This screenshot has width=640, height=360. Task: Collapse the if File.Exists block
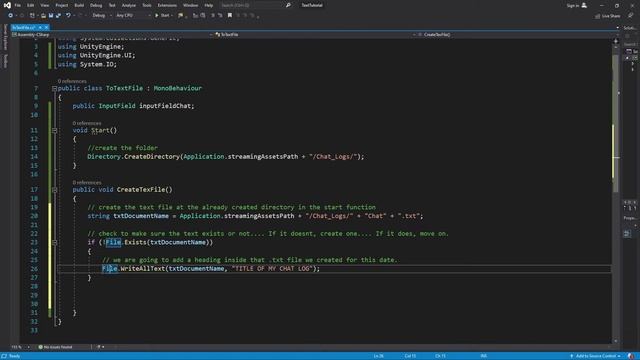click(54, 242)
